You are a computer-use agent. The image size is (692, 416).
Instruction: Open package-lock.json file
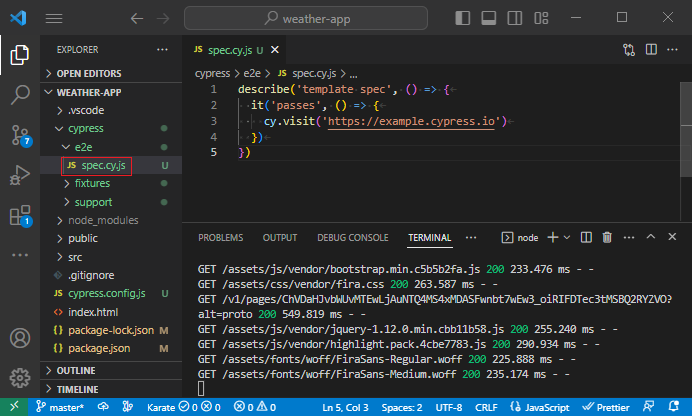click(x=111, y=330)
